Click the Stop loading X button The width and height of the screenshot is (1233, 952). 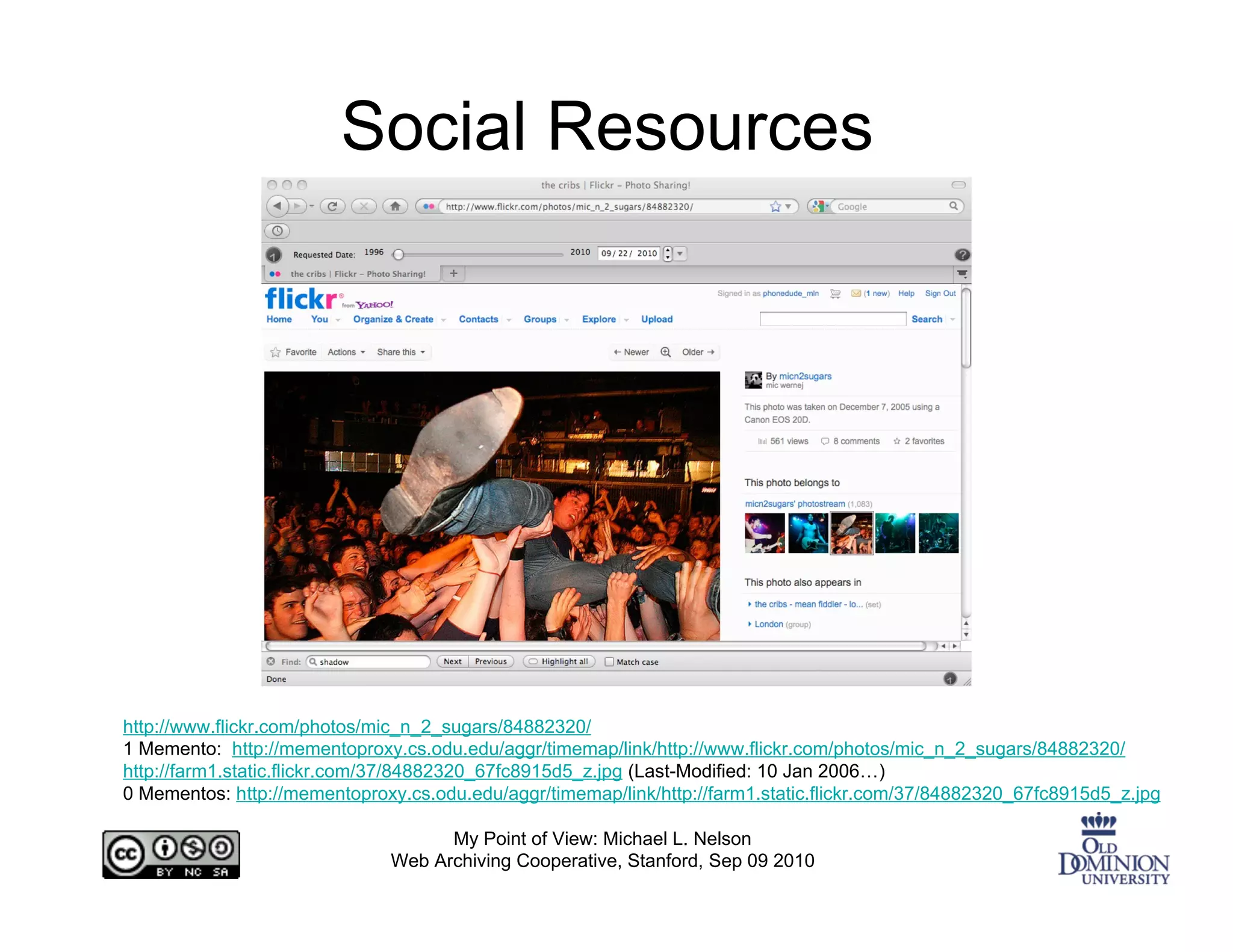[x=364, y=206]
